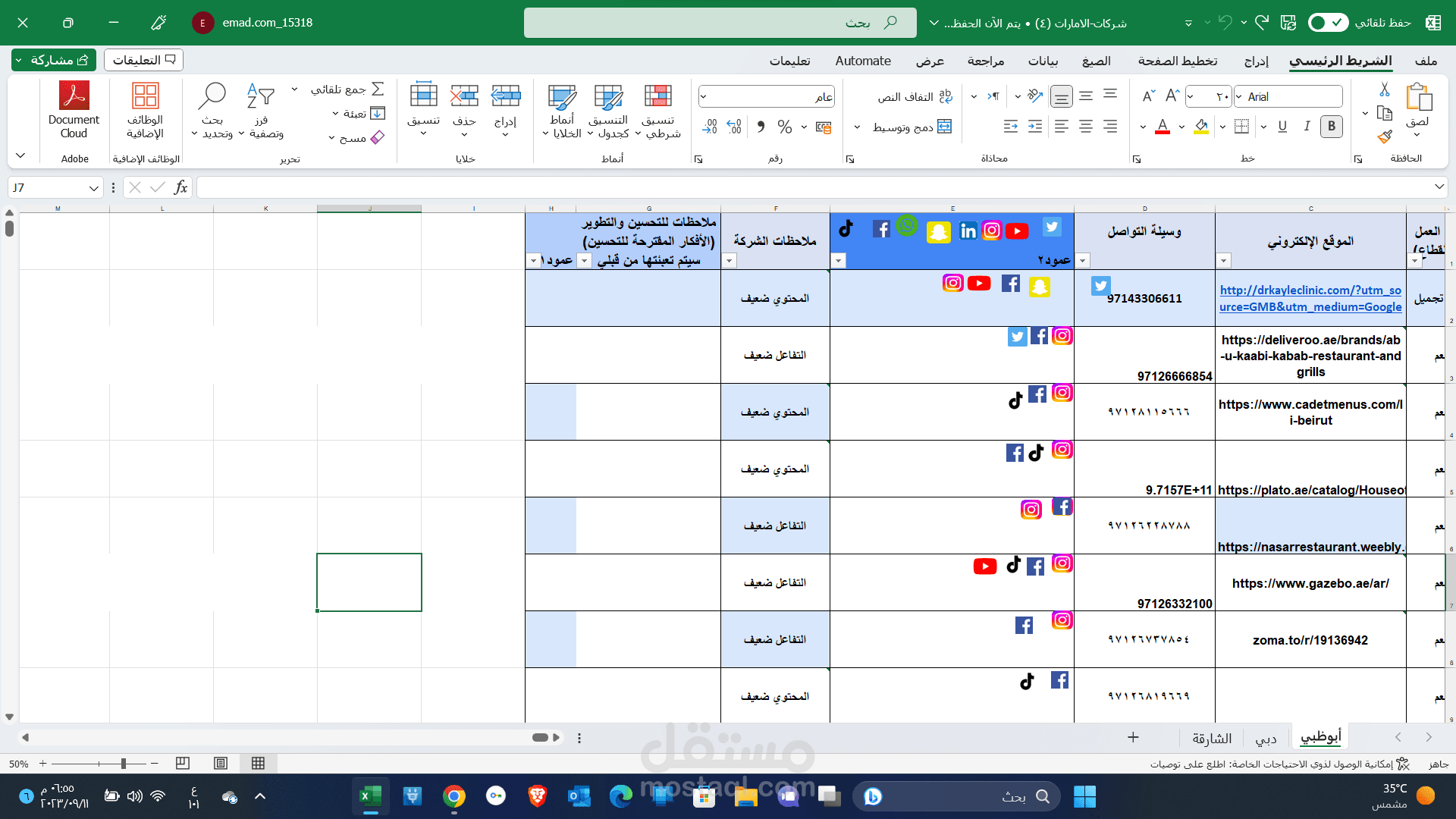This screenshot has height=819, width=1456.
Task: Toggle the Underline formatting button
Action: [x=1282, y=127]
